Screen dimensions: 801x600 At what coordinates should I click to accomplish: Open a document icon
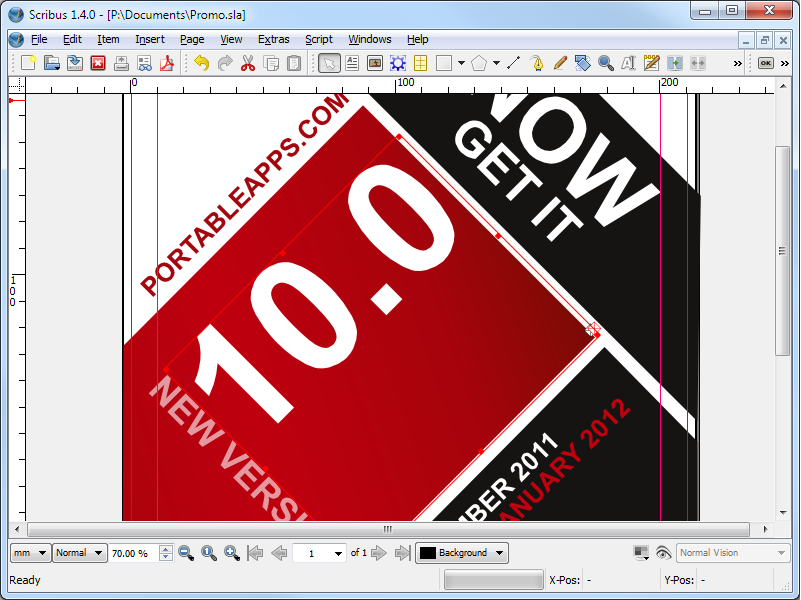point(52,63)
